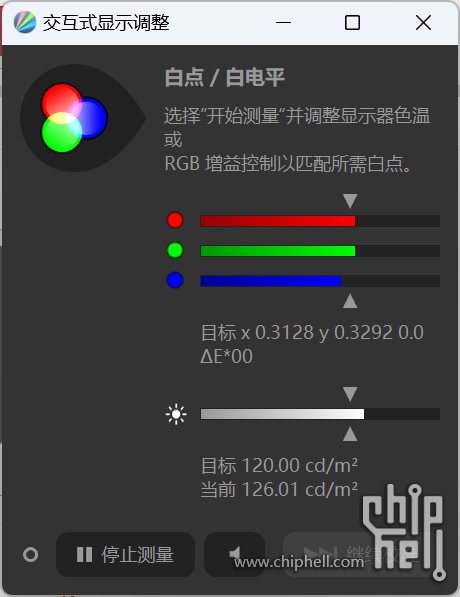
Task: Click the blue channel dot icon
Action: 175,280
